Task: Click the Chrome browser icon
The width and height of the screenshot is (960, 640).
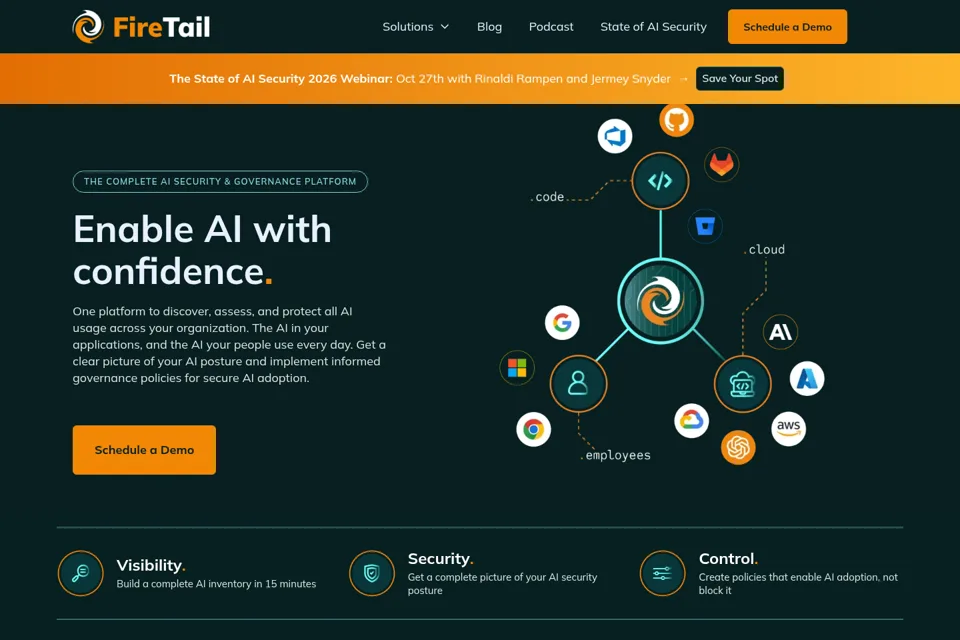Action: tap(533, 429)
